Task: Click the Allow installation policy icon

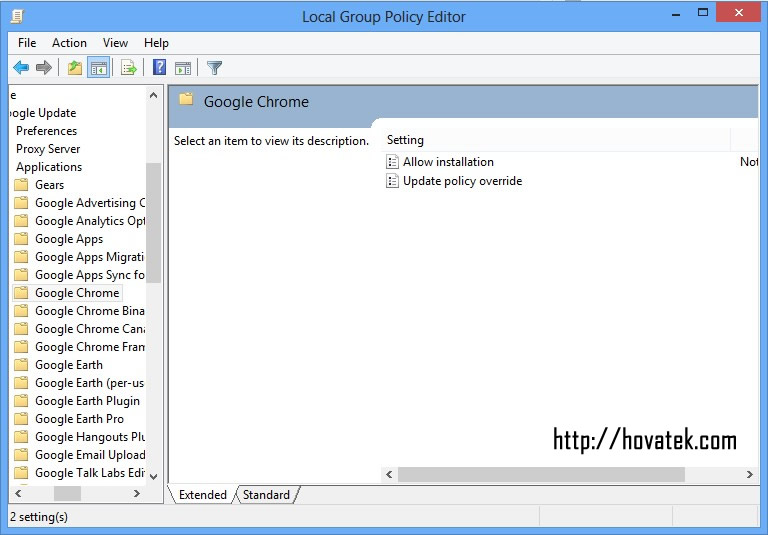Action: pyautogui.click(x=392, y=162)
